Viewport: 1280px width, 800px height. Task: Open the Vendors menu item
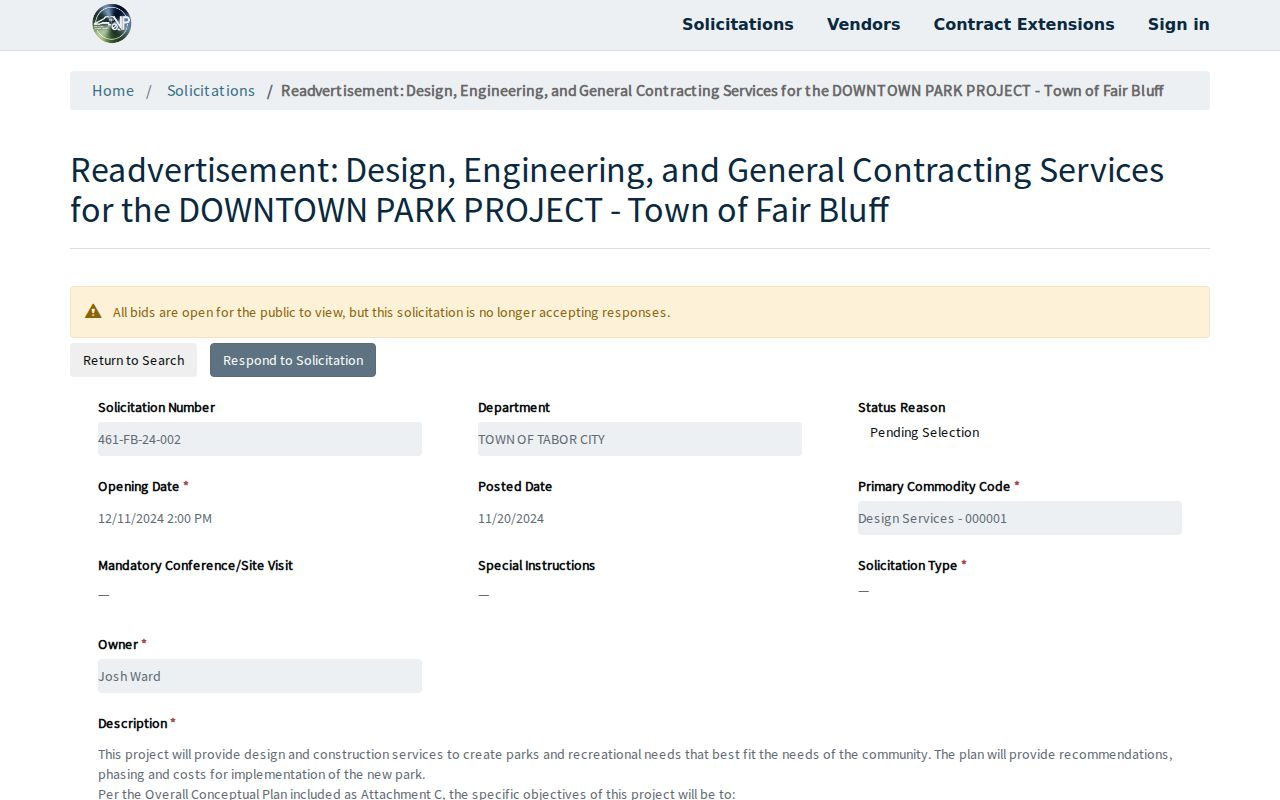tap(864, 24)
